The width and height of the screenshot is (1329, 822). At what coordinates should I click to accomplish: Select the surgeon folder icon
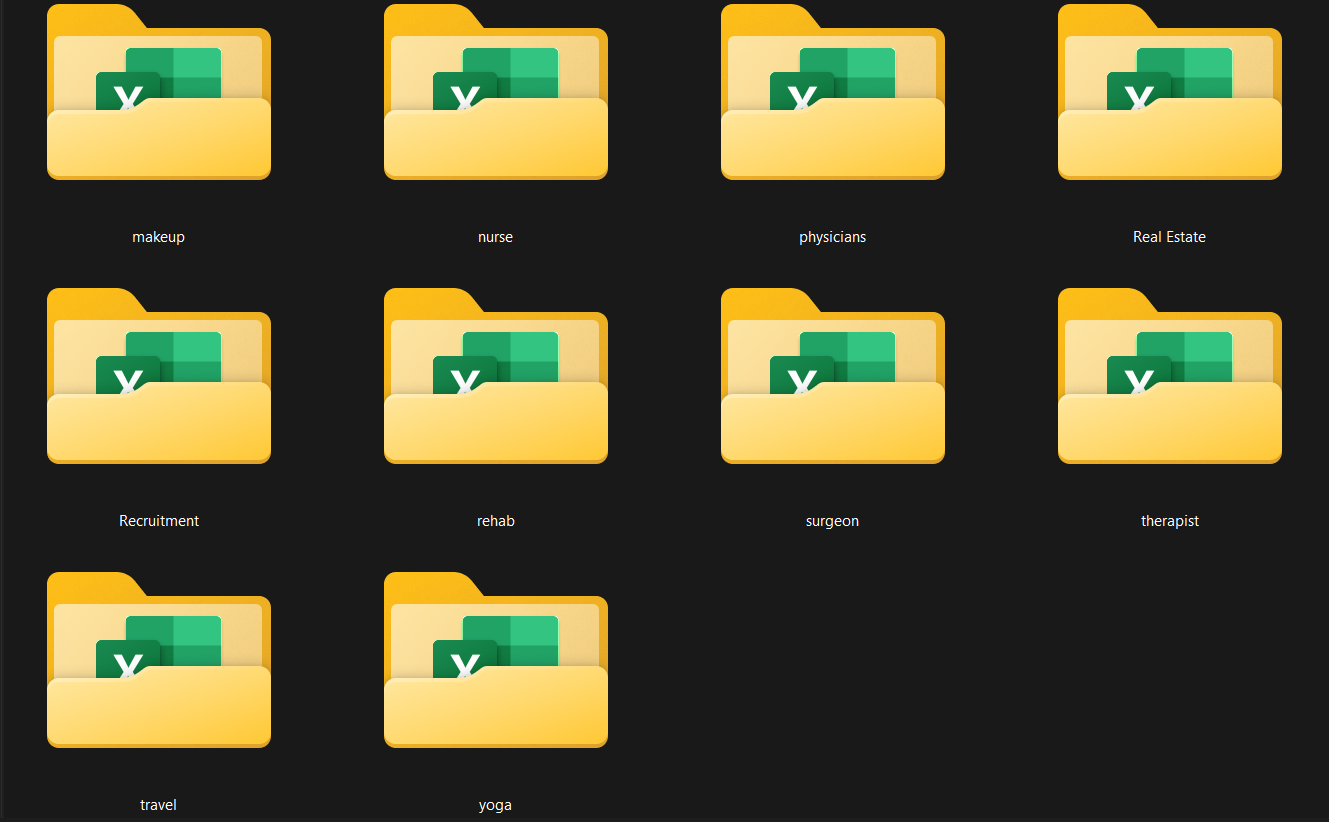coord(833,376)
